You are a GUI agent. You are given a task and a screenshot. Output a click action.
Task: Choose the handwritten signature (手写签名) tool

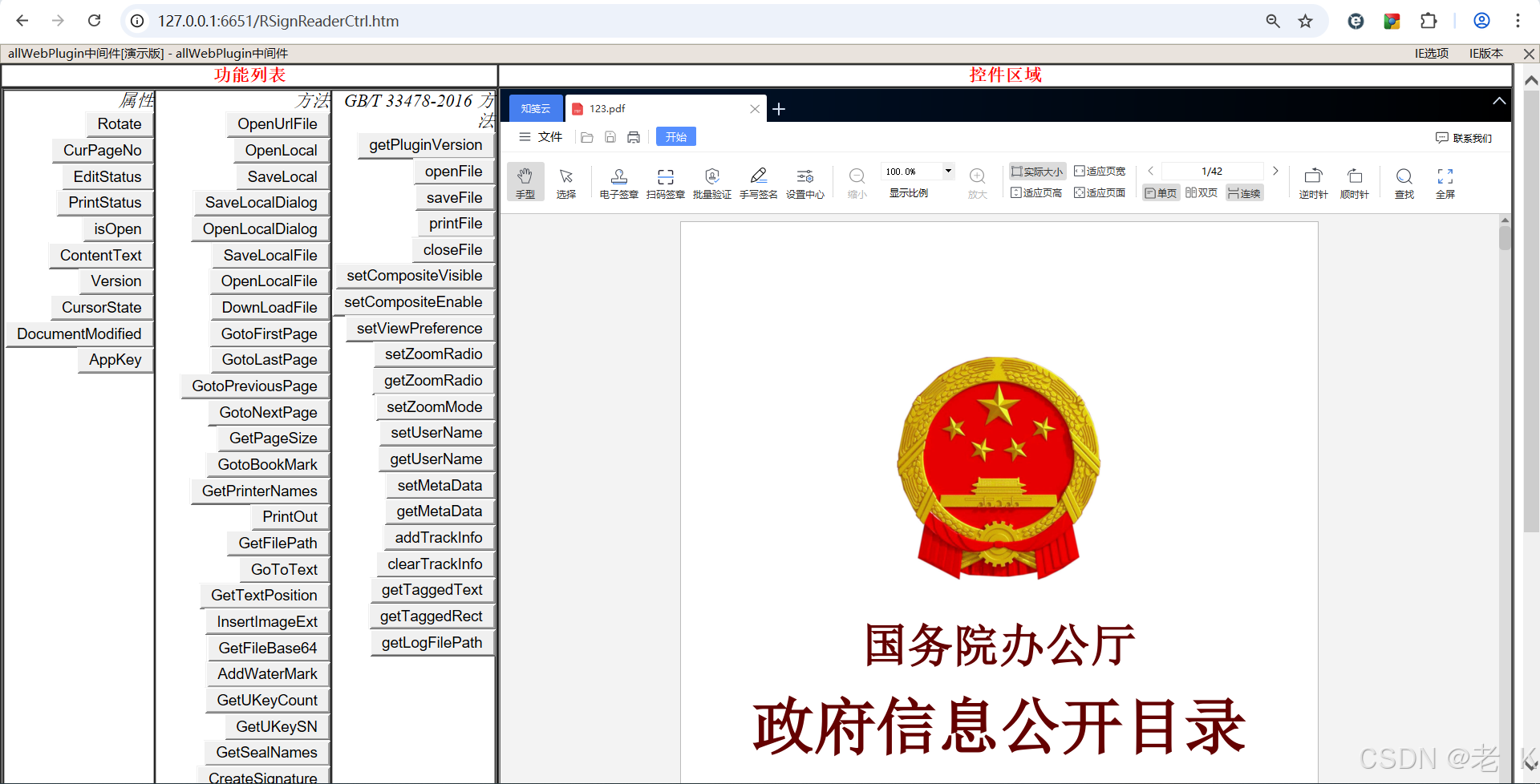pyautogui.click(x=759, y=182)
